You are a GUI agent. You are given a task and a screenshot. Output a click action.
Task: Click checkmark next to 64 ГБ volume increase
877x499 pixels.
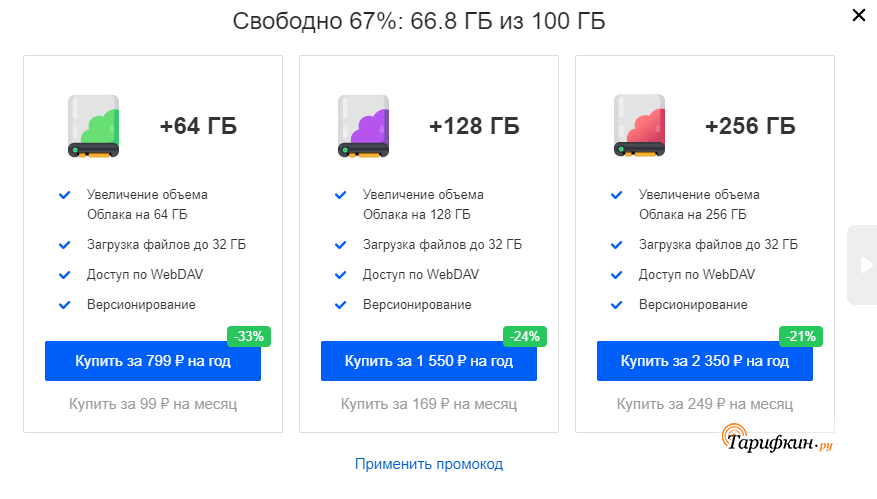point(65,195)
